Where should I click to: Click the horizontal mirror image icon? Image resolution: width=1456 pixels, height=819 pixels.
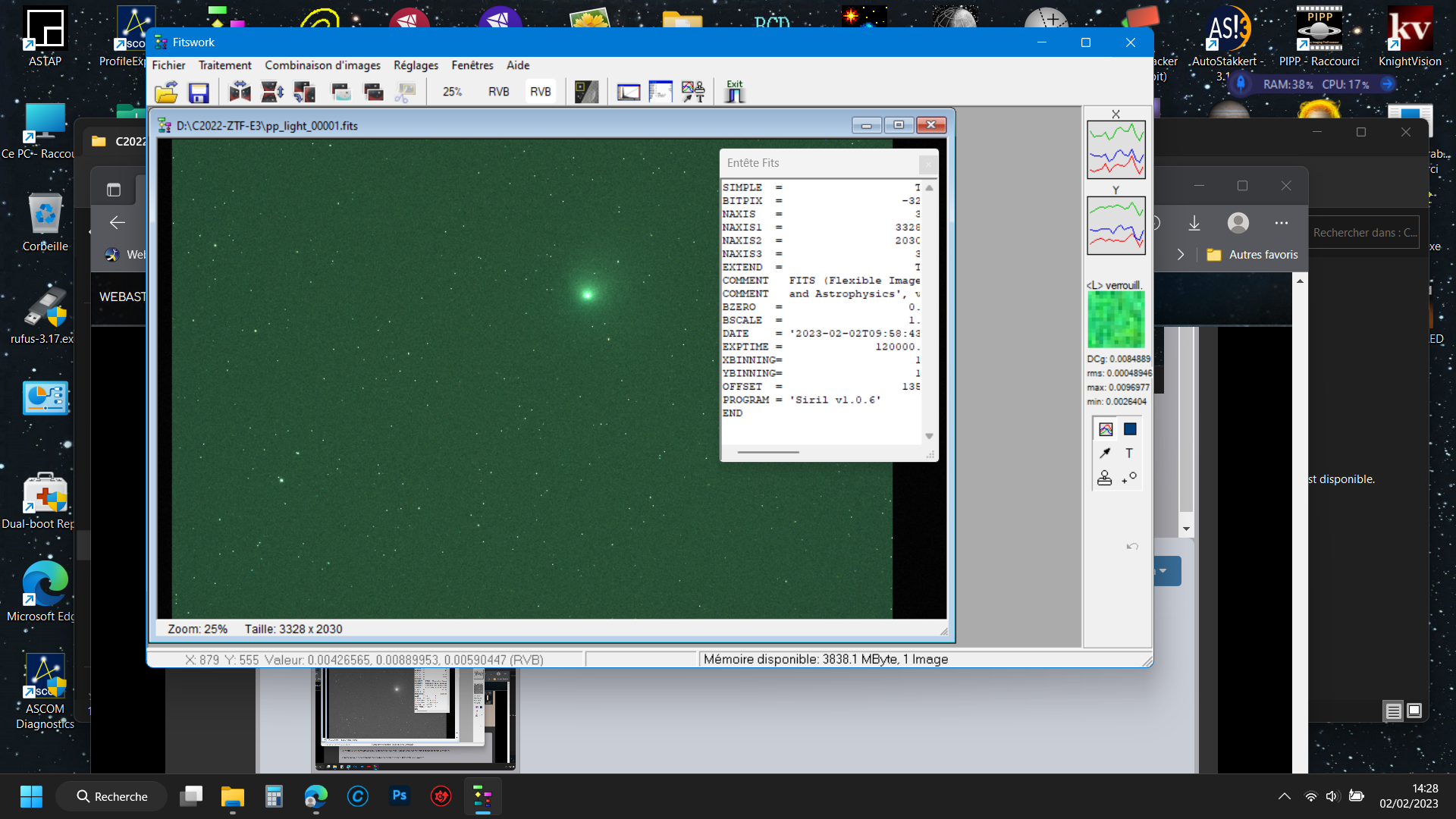240,93
